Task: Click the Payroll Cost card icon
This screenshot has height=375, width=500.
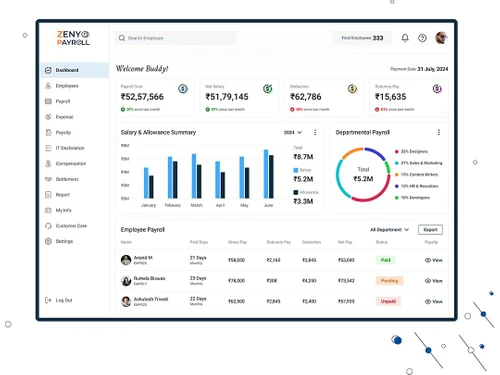Action: coord(183,89)
